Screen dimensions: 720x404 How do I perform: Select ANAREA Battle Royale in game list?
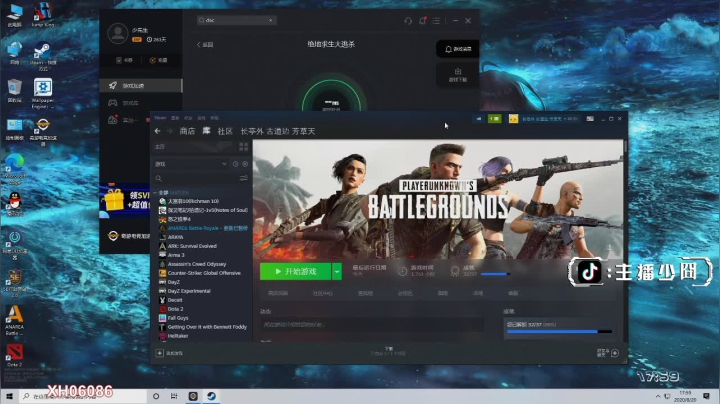click(203, 228)
